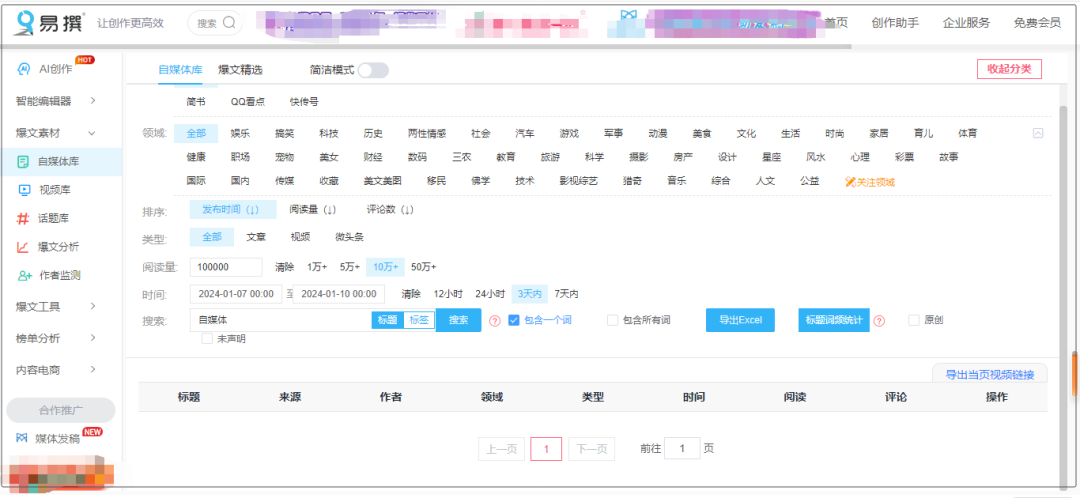Switch search mode to 标签

click(x=419, y=320)
